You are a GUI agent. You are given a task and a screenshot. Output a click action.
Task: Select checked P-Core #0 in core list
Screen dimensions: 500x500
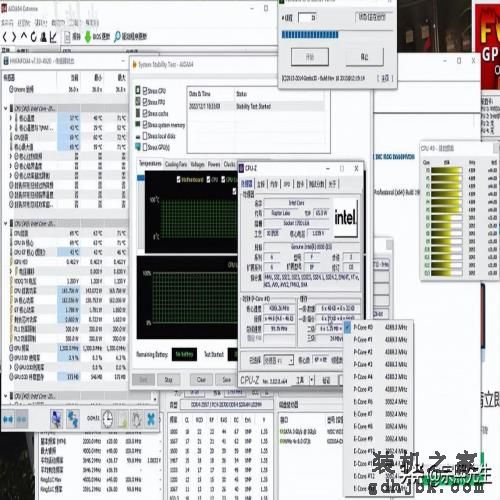[x=379, y=327]
